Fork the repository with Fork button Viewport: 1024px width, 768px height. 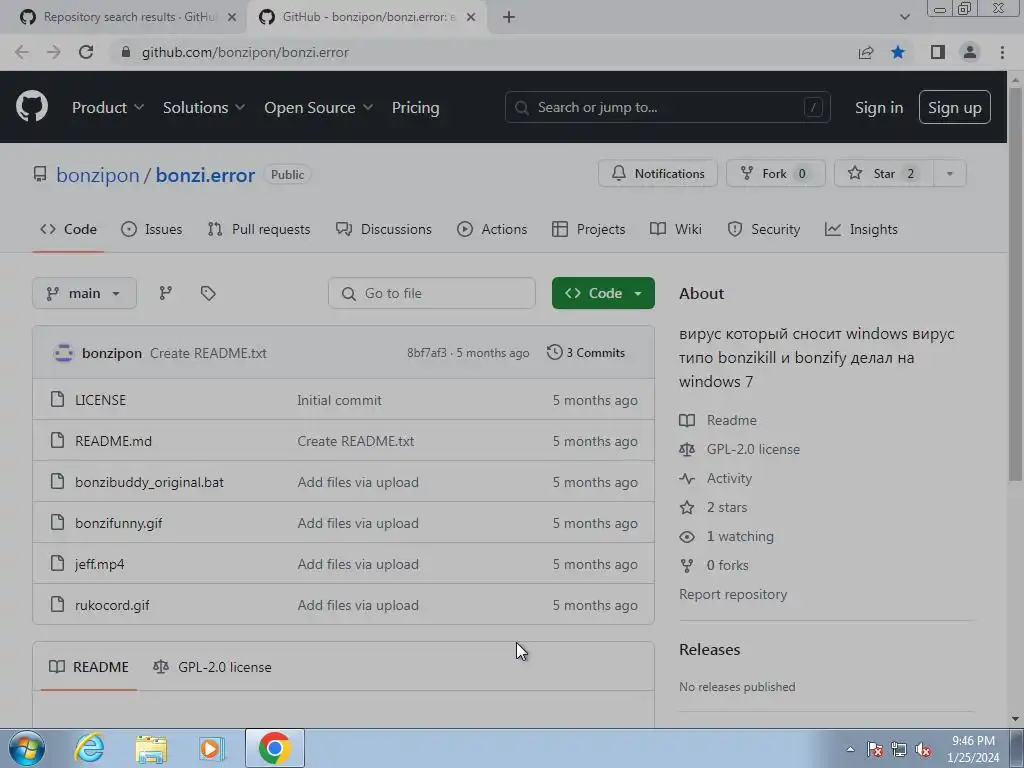click(776, 174)
